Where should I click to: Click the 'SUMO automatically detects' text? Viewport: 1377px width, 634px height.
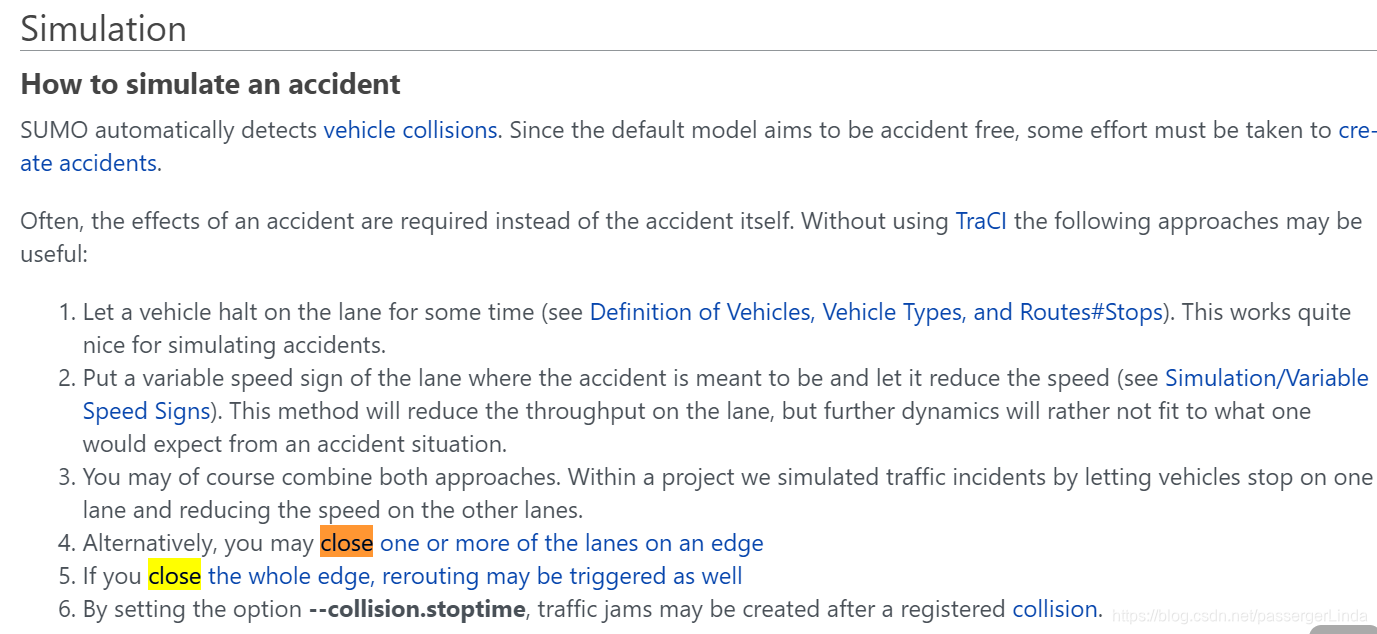coord(168,130)
